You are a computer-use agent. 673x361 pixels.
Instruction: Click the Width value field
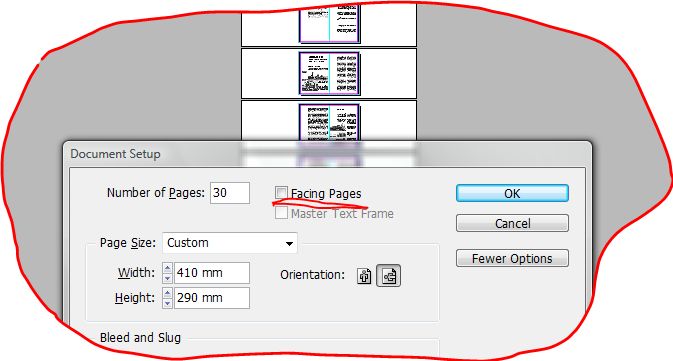(212, 273)
